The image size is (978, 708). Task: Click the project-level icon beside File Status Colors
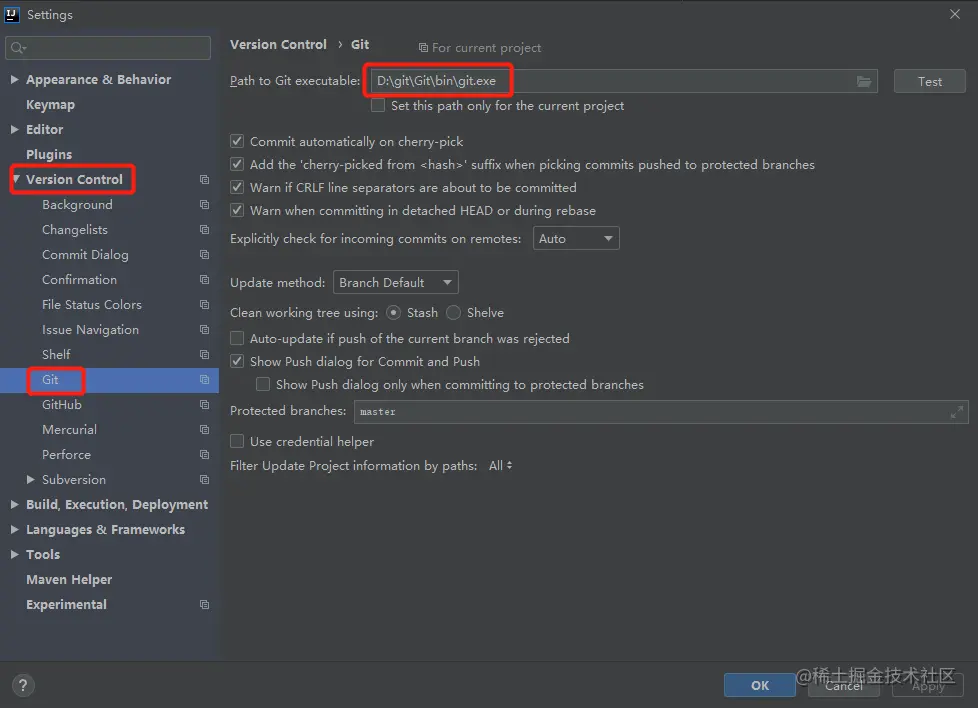pos(204,304)
